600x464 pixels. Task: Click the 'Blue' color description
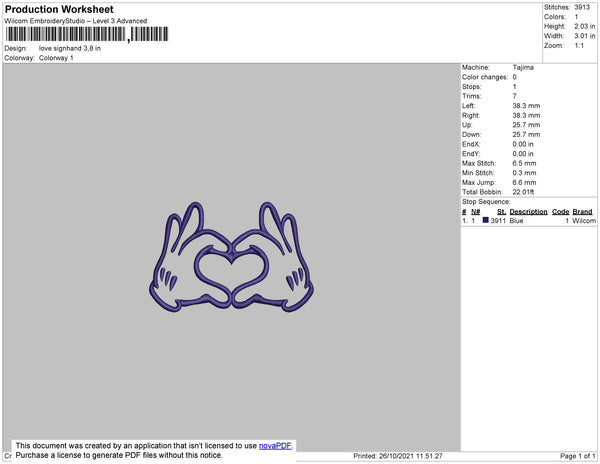coord(516,221)
